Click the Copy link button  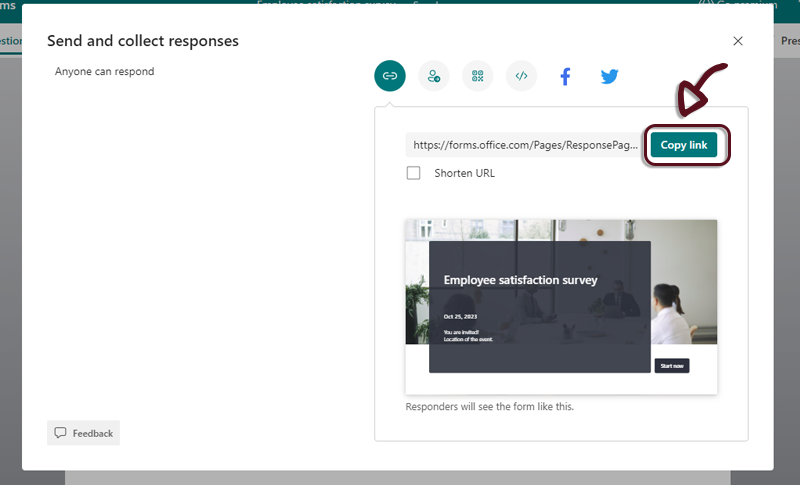(684, 145)
